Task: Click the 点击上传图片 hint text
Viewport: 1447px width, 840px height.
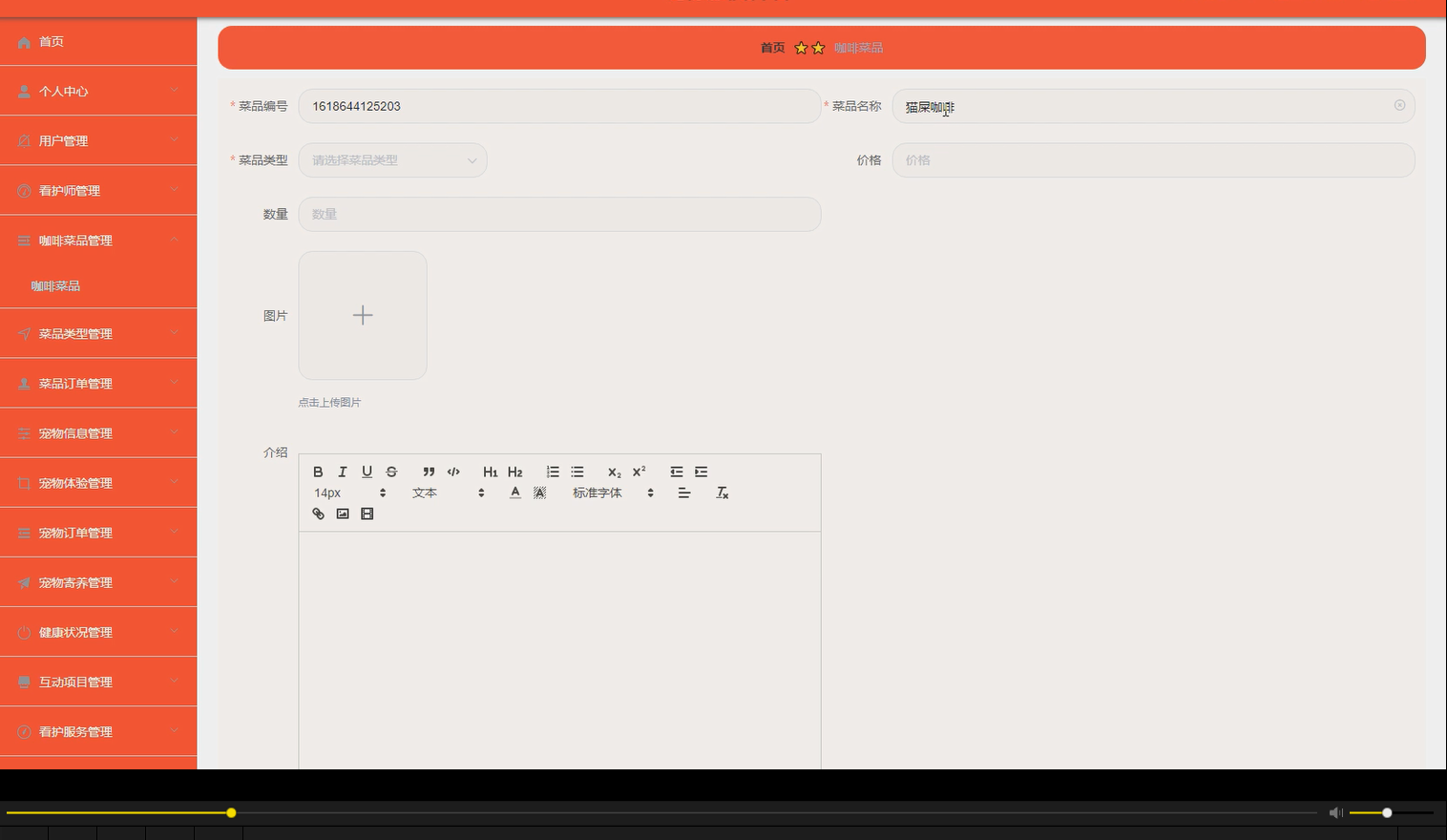Action: click(x=329, y=403)
